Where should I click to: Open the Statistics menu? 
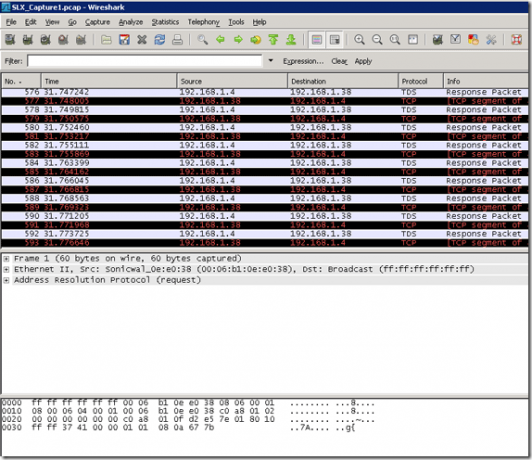tap(165, 22)
